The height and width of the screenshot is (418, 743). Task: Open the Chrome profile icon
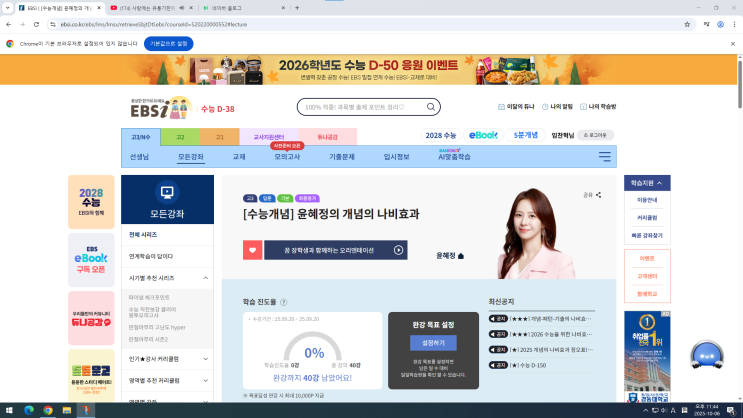[x=720, y=24]
